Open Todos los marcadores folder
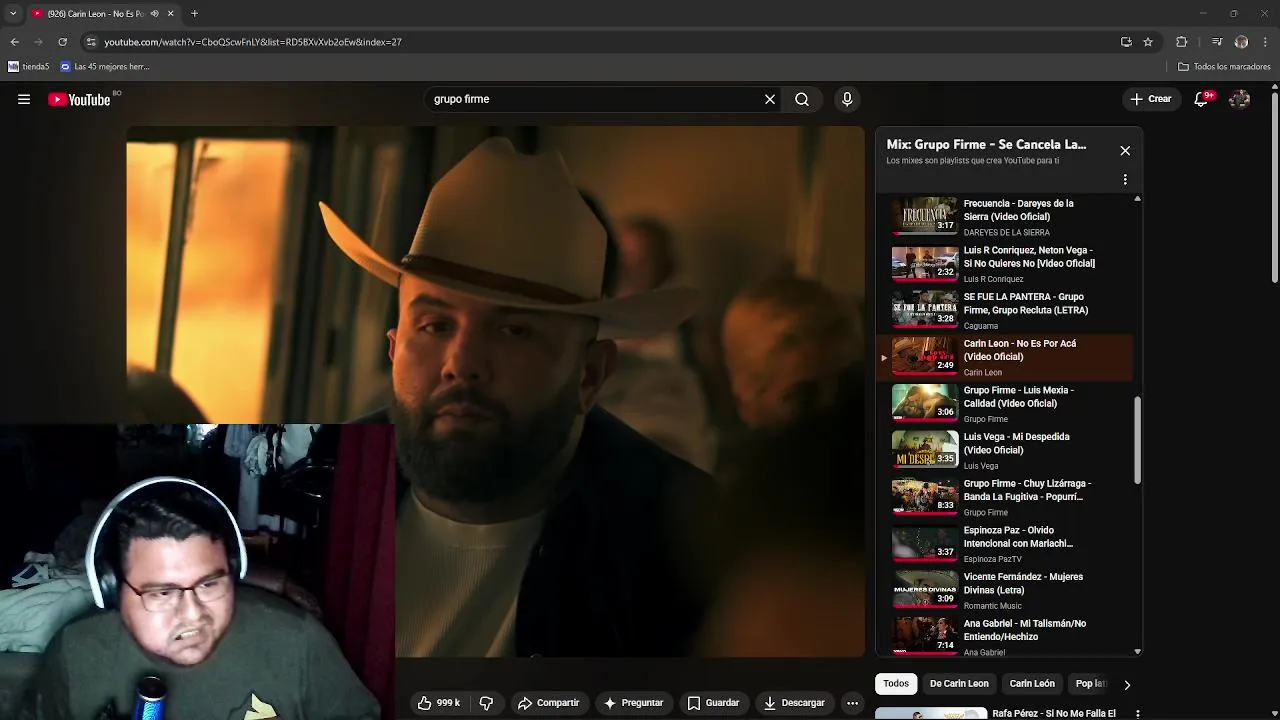This screenshot has width=1280, height=720. [x=1224, y=67]
